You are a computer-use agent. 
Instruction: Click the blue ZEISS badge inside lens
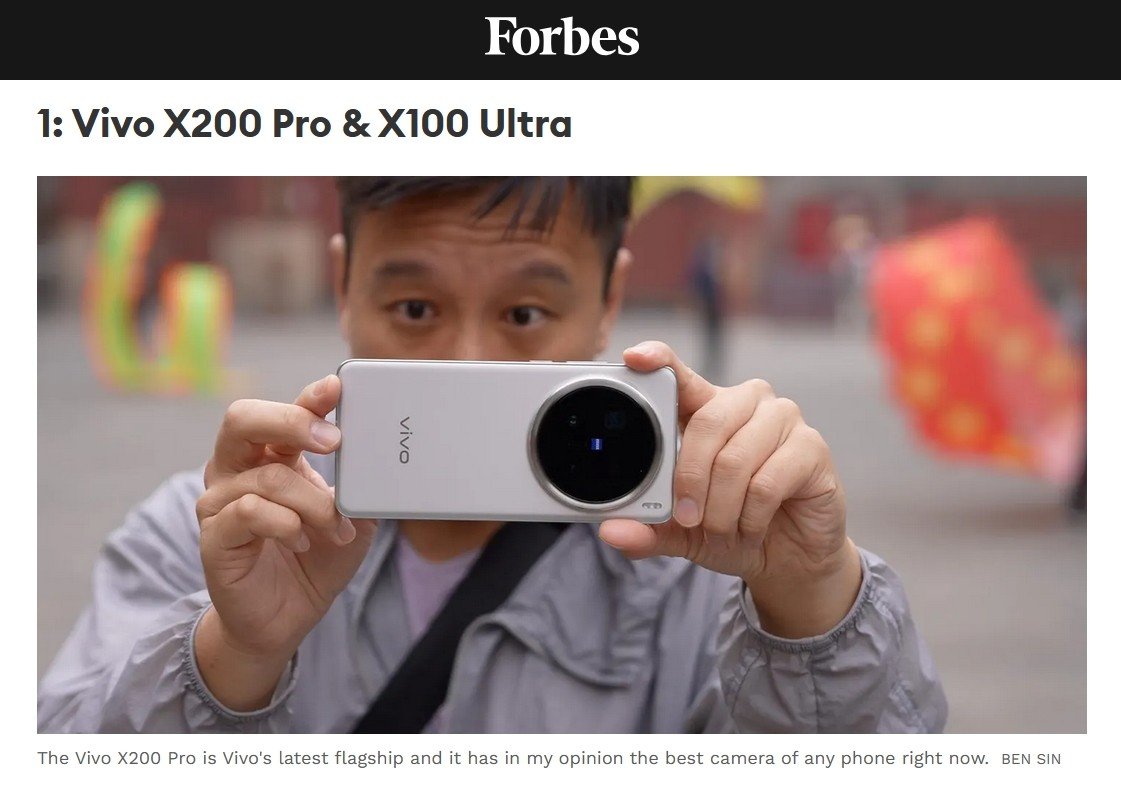click(597, 445)
